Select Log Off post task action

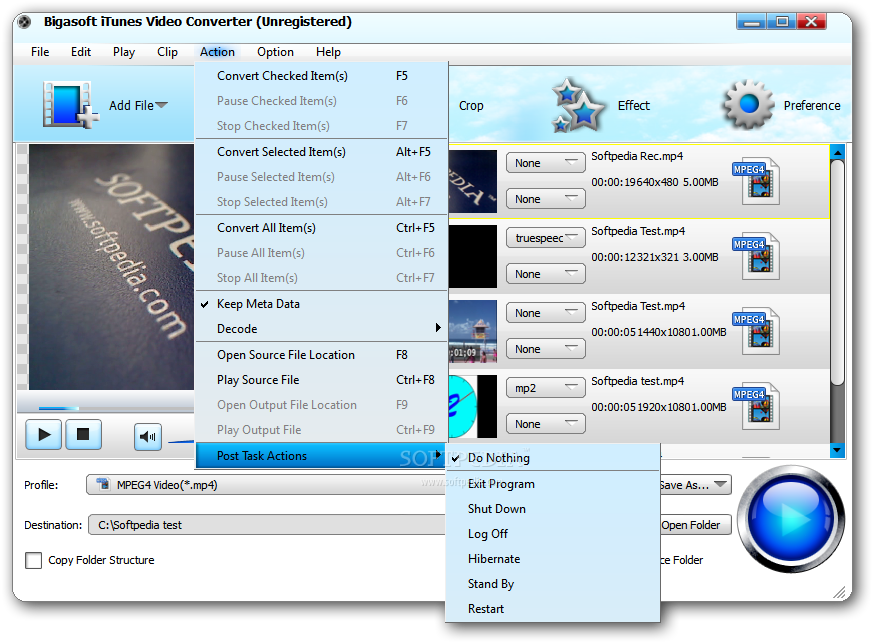(553, 534)
